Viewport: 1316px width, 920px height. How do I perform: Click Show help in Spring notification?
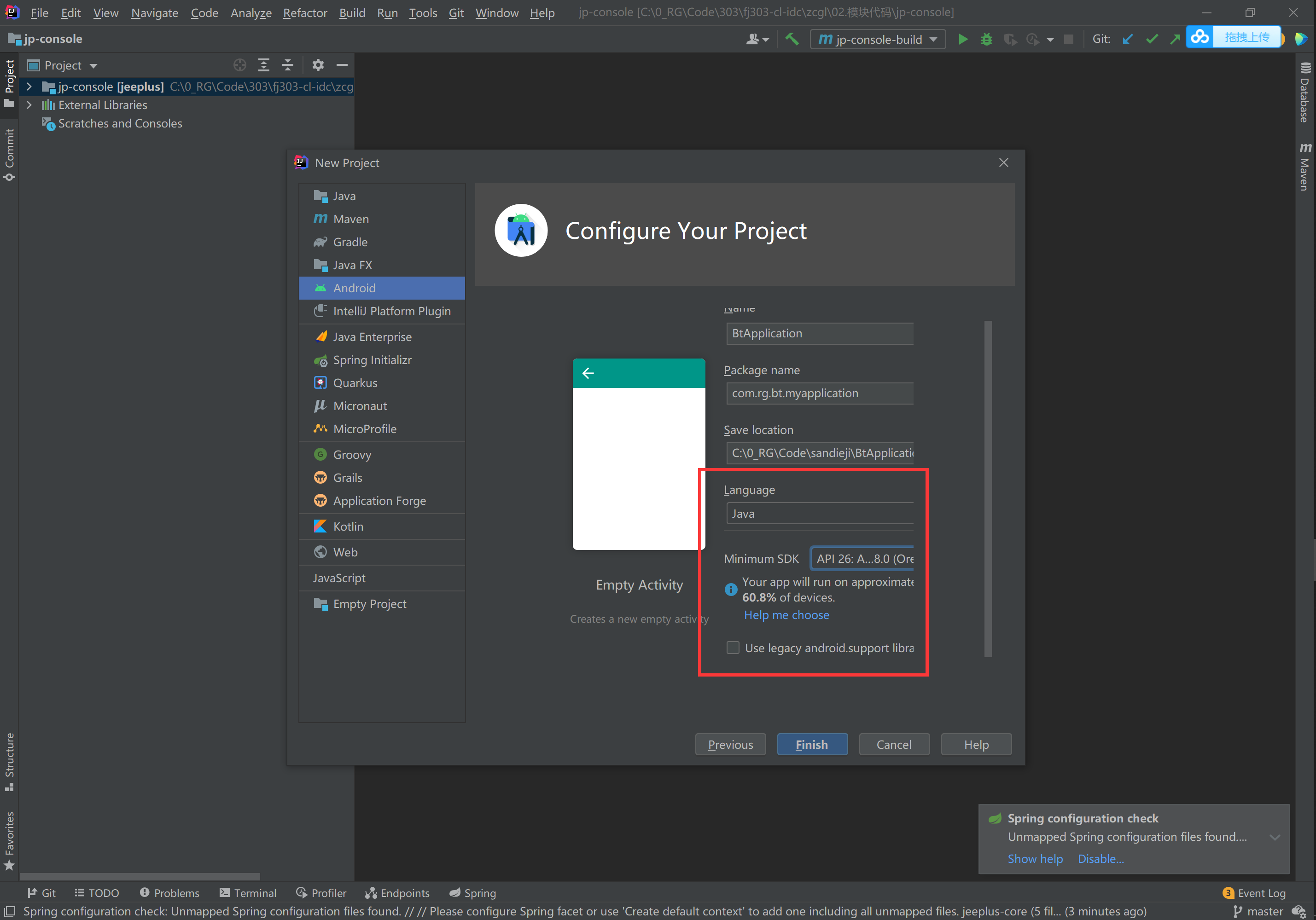coord(1035,859)
